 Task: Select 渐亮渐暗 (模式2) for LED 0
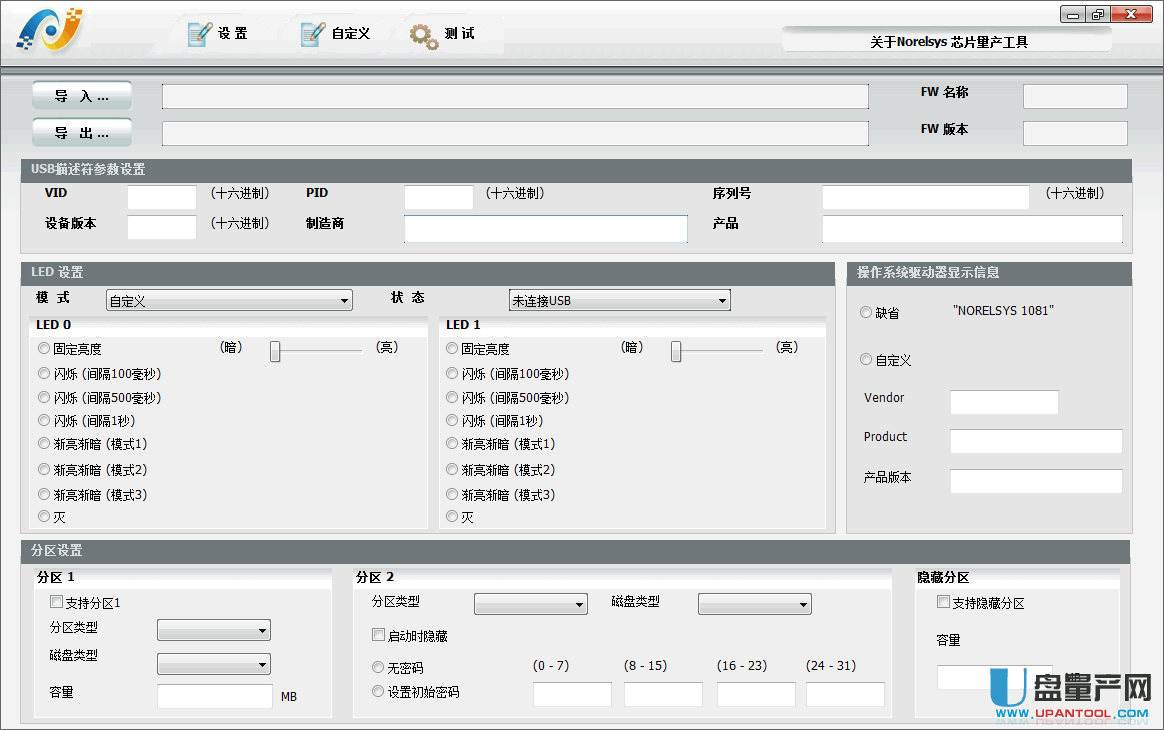point(42,469)
